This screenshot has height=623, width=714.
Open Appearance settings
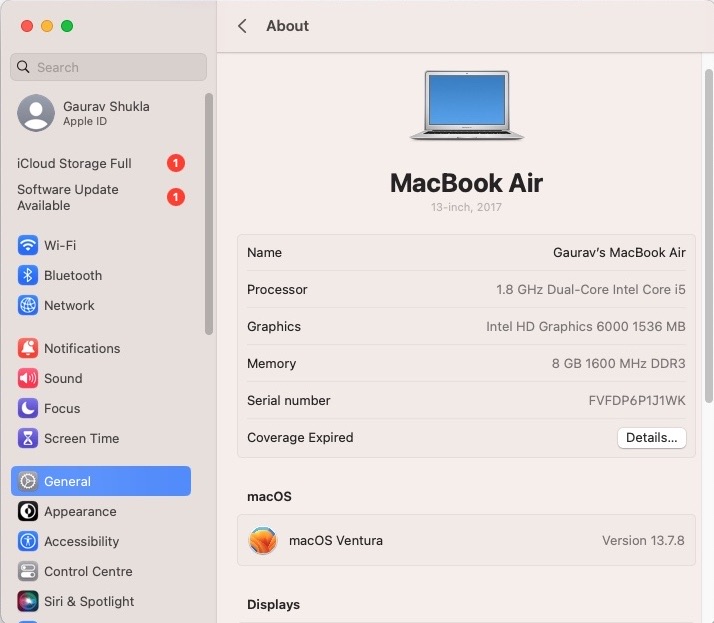101,511
